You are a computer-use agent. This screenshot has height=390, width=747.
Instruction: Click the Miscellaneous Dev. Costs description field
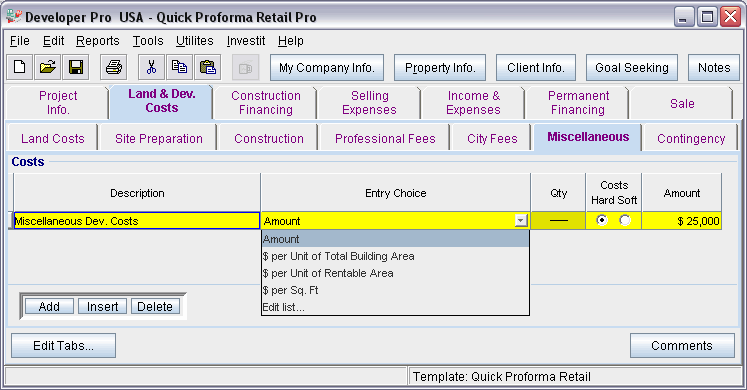click(x=137, y=221)
